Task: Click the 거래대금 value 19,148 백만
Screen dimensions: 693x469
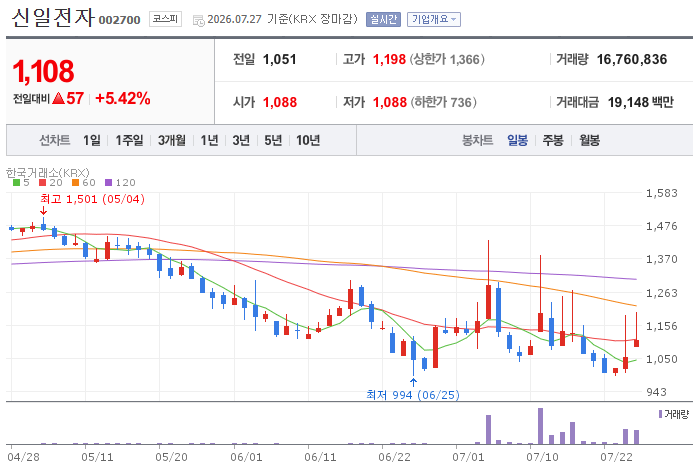Action: [x=640, y=102]
